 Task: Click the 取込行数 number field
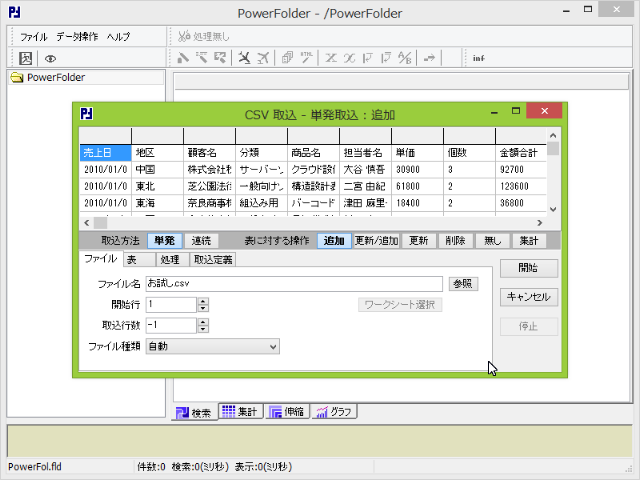[171, 325]
